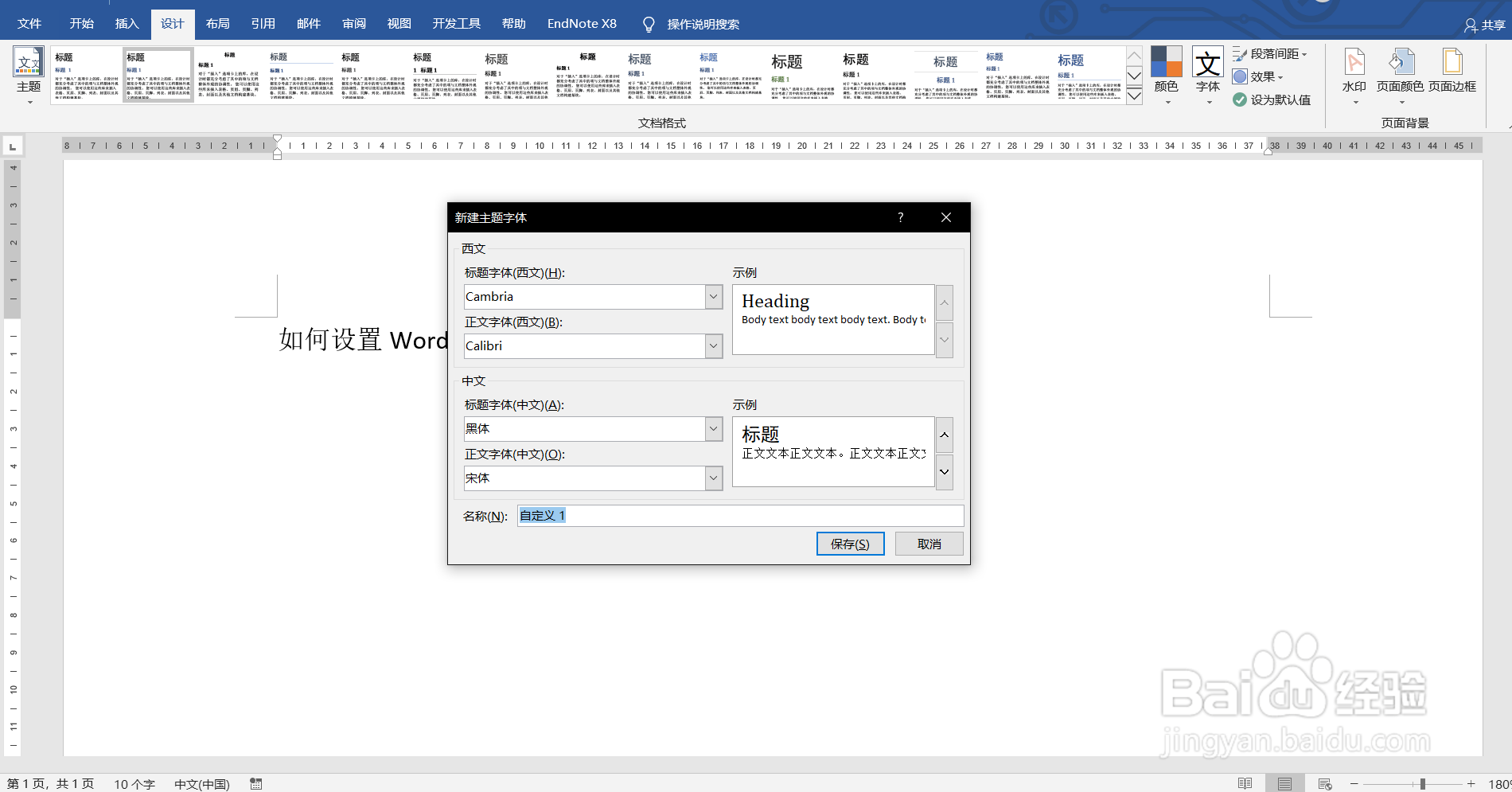This screenshot has height=792, width=1512.
Task: Click 设为默认值 set as default
Action: click(1272, 100)
